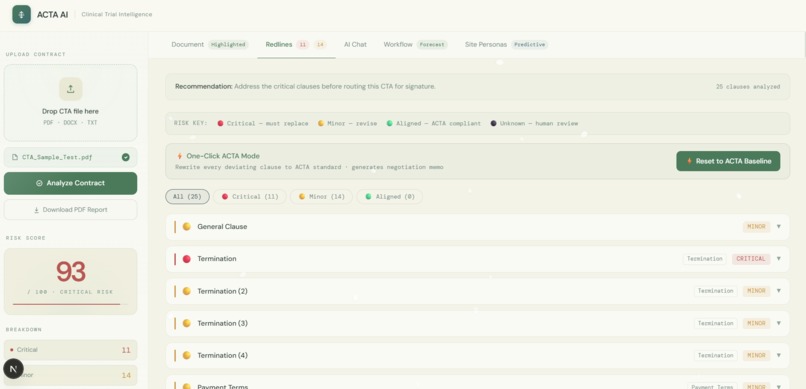Screen dimensions: 806x389
Task: Click the dark Unknown dot in risk key
Action: point(493,123)
